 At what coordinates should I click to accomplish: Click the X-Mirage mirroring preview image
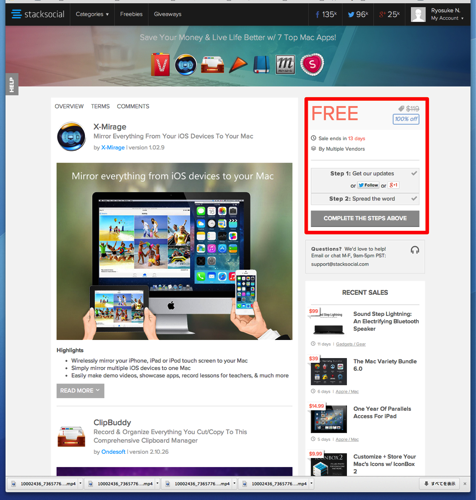tap(174, 251)
